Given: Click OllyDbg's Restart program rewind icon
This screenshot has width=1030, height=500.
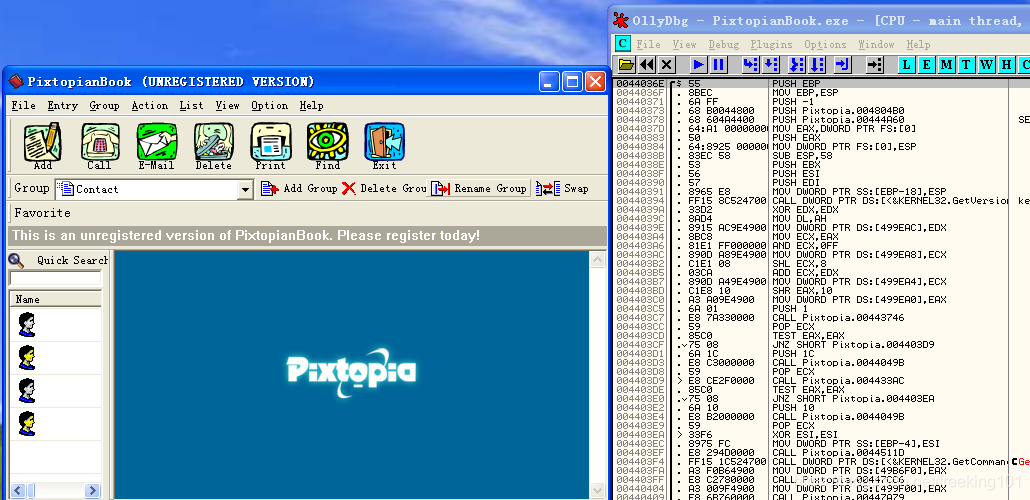Looking at the screenshot, I should (x=647, y=64).
